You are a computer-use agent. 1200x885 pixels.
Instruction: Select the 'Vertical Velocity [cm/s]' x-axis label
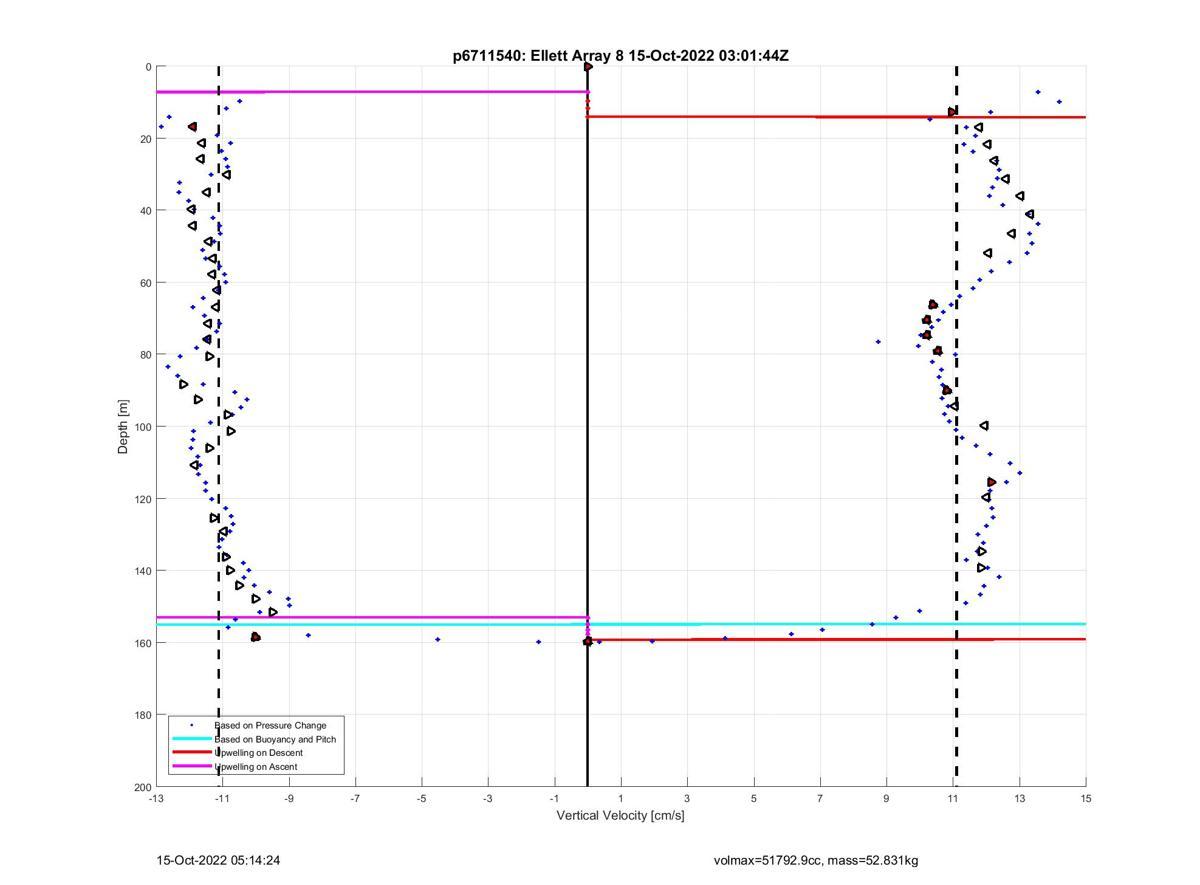click(621, 815)
